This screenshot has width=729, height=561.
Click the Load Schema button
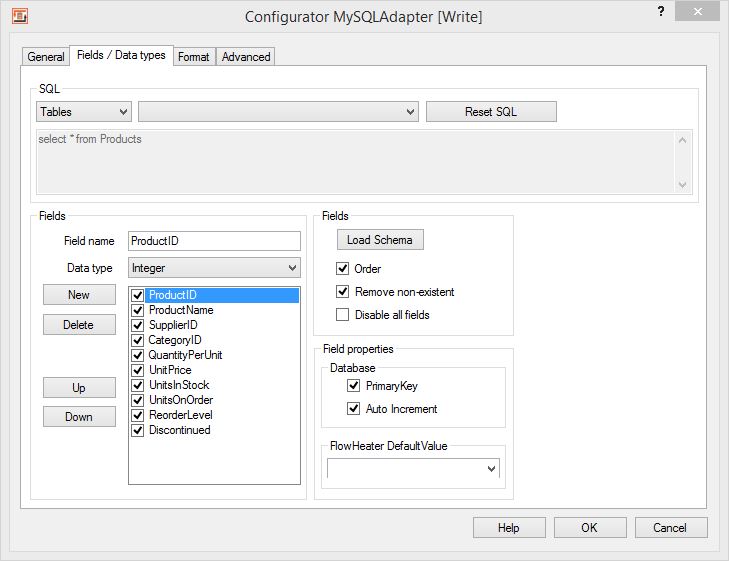[x=380, y=240]
